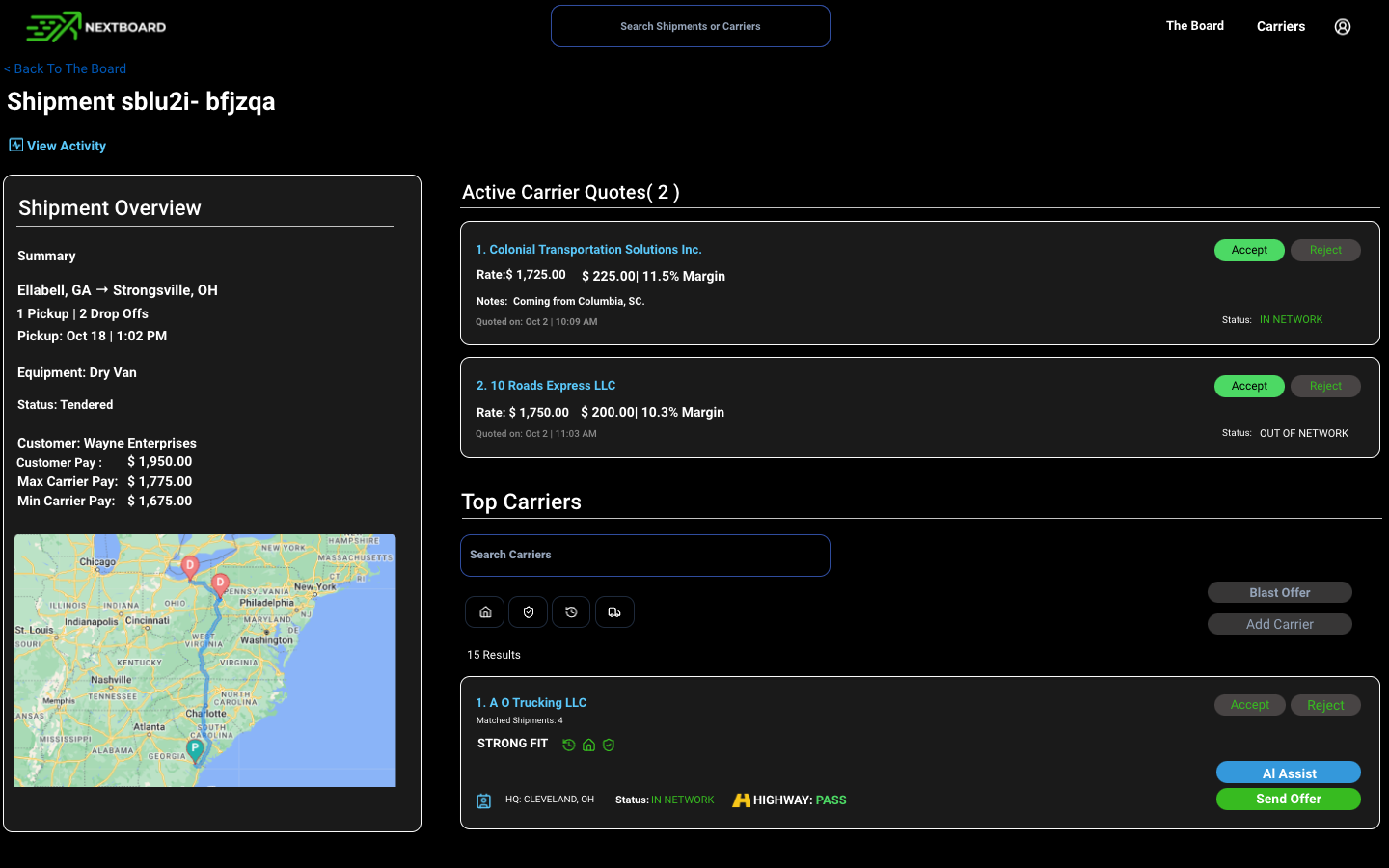Toggle the home filter icon under Search Carriers
This screenshot has height=868, width=1389.
pos(485,612)
